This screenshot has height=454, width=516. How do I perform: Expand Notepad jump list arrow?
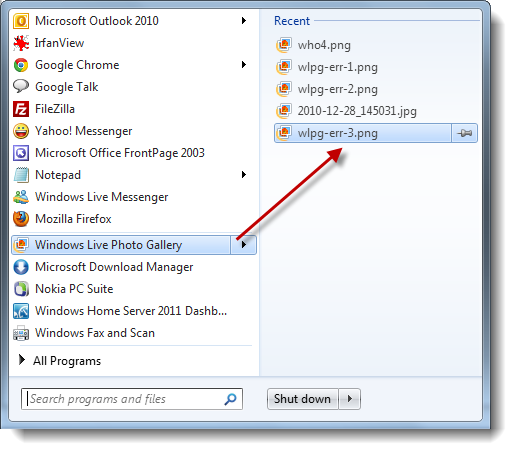(x=244, y=174)
